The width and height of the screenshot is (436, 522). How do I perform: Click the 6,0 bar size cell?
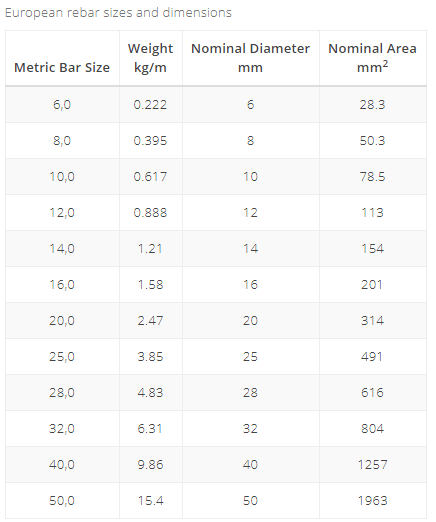click(x=62, y=105)
